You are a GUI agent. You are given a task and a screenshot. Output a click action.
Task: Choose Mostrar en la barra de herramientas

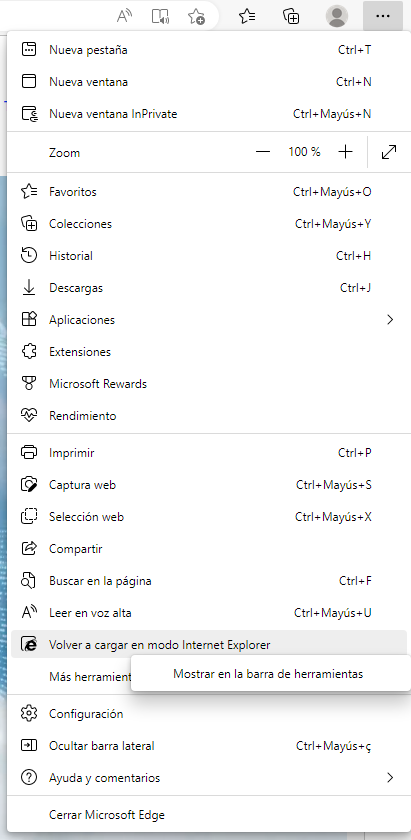point(268,674)
